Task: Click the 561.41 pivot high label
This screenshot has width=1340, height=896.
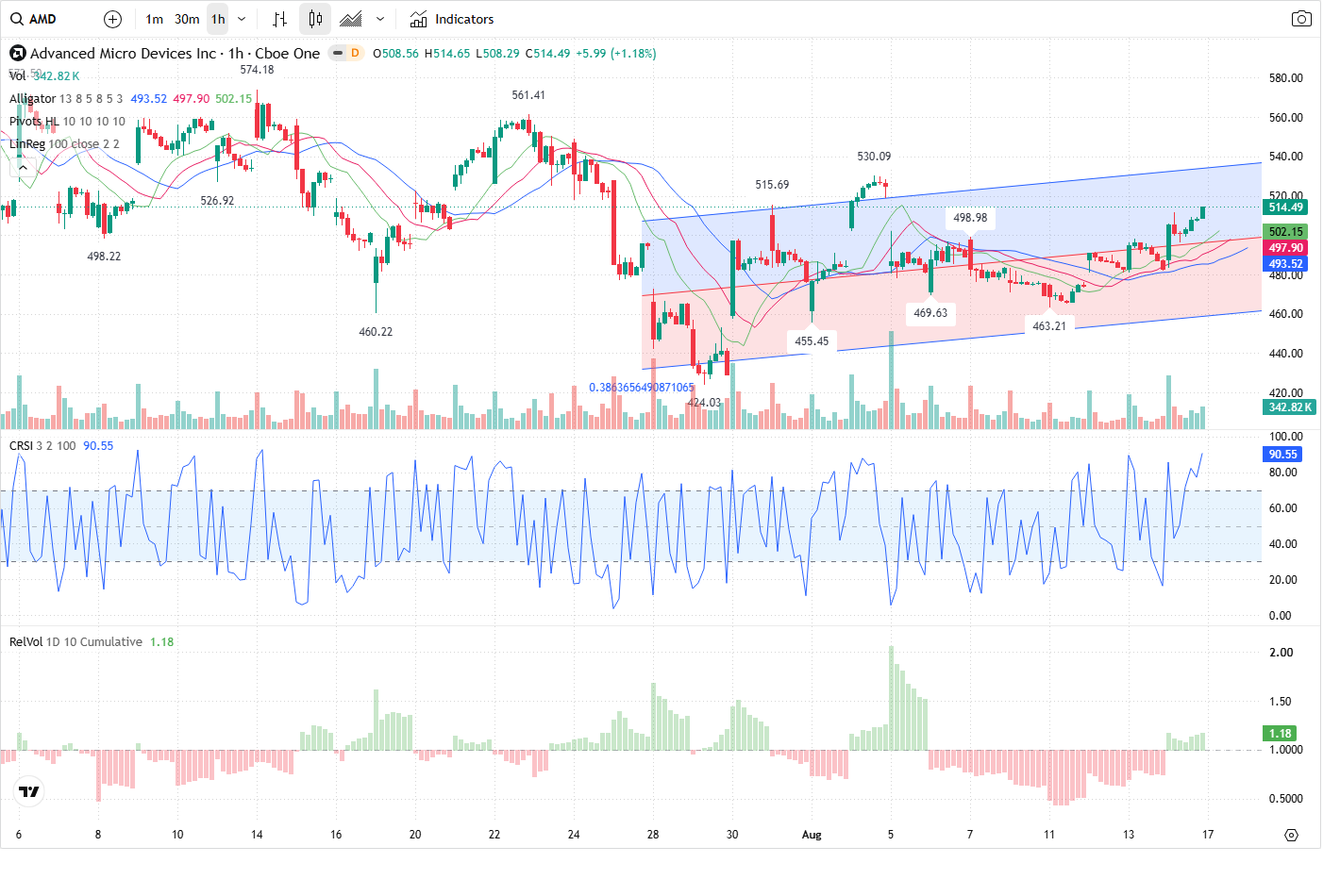Action: click(x=528, y=95)
